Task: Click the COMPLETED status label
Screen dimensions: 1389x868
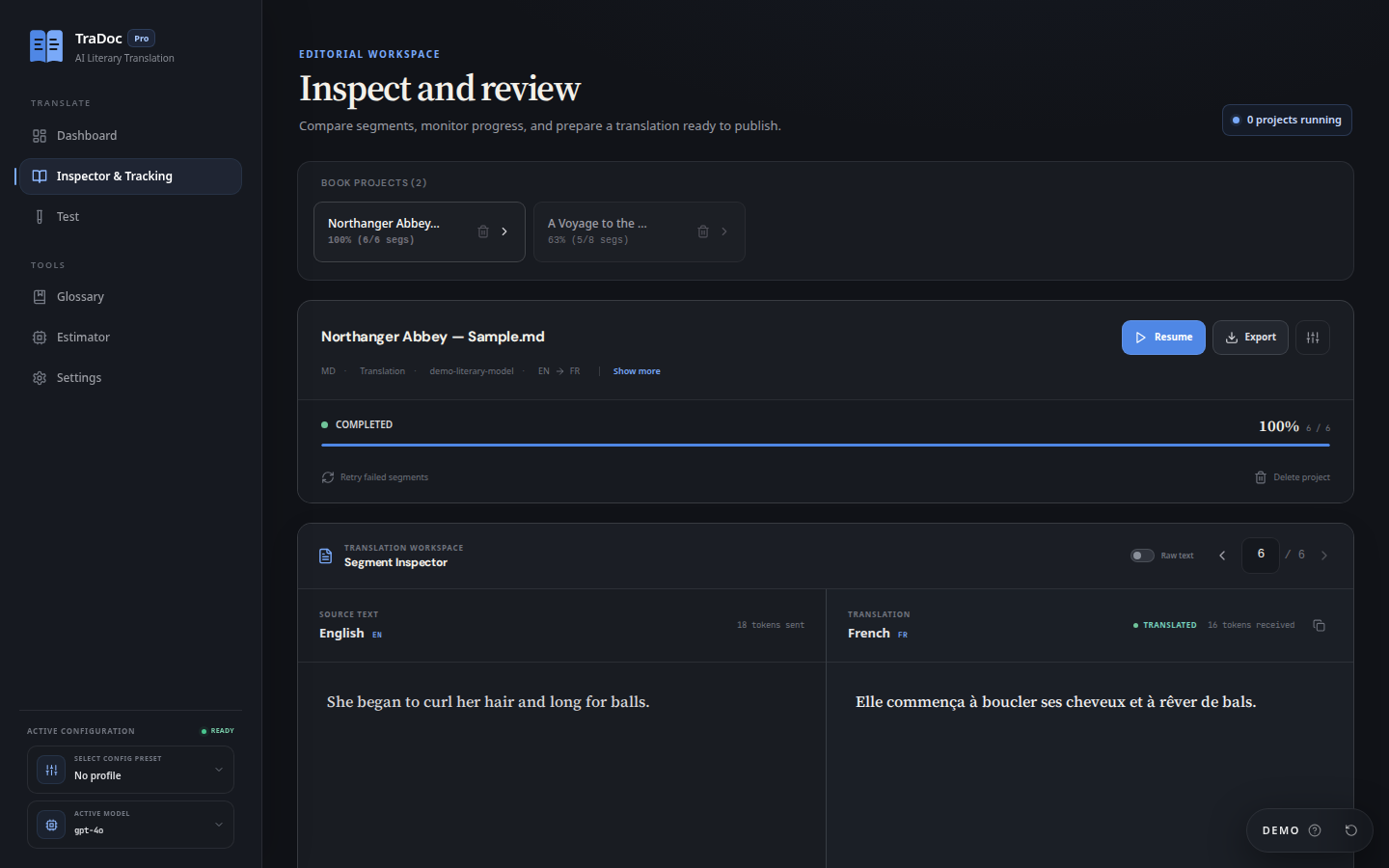Action: 364,424
